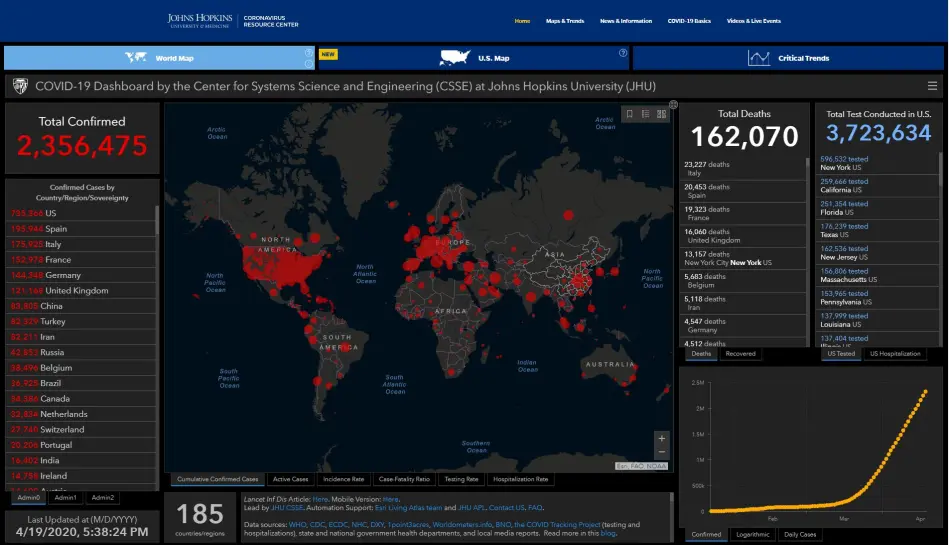Screen dimensions: 949x545
Task: Switch map to Active Cases
Action: click(291, 479)
